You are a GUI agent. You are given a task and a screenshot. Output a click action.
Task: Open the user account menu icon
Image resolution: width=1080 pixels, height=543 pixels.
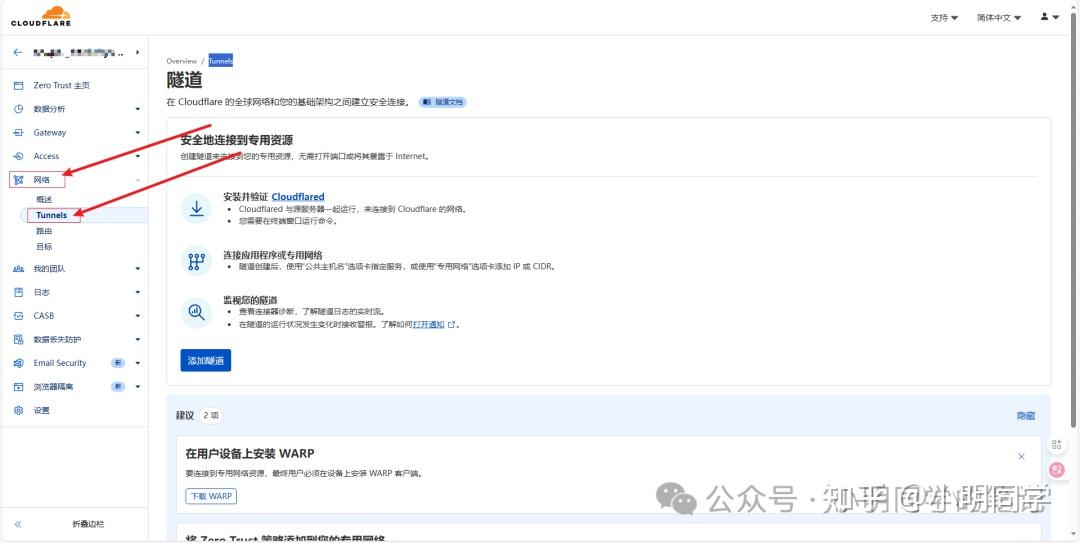coord(1050,17)
